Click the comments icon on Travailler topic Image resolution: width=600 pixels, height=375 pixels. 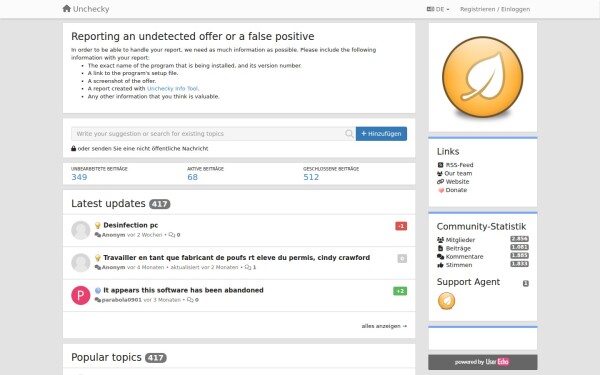(x=248, y=267)
